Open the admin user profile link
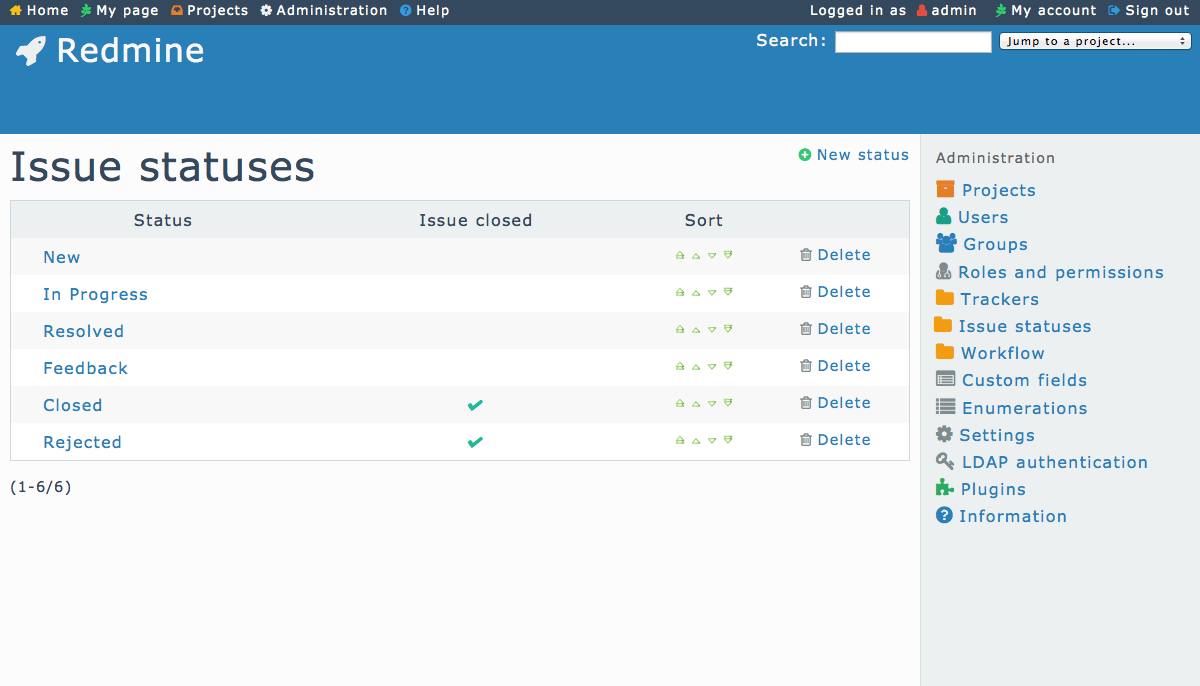This screenshot has width=1200, height=686. coord(947,11)
